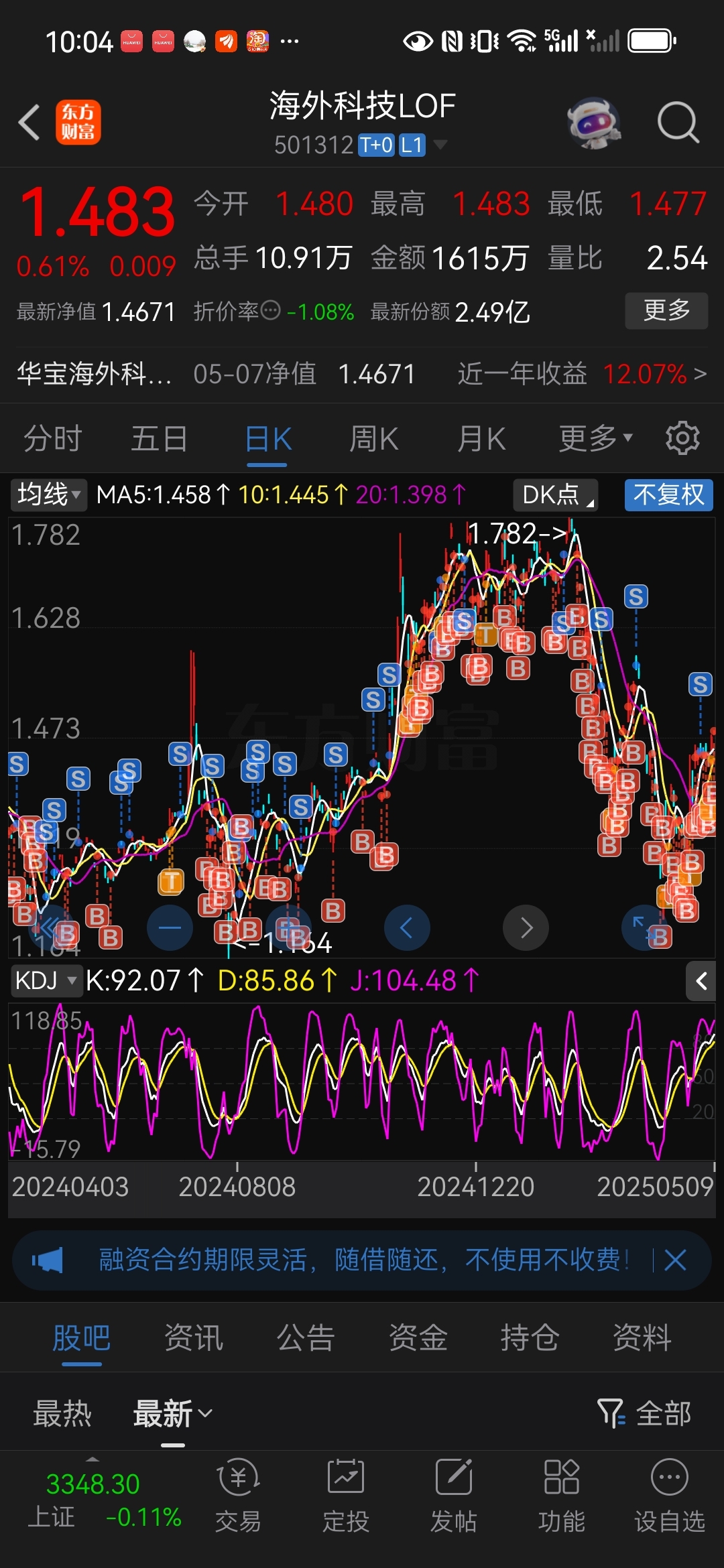Switch to the 周K chart tab

pos(374,439)
